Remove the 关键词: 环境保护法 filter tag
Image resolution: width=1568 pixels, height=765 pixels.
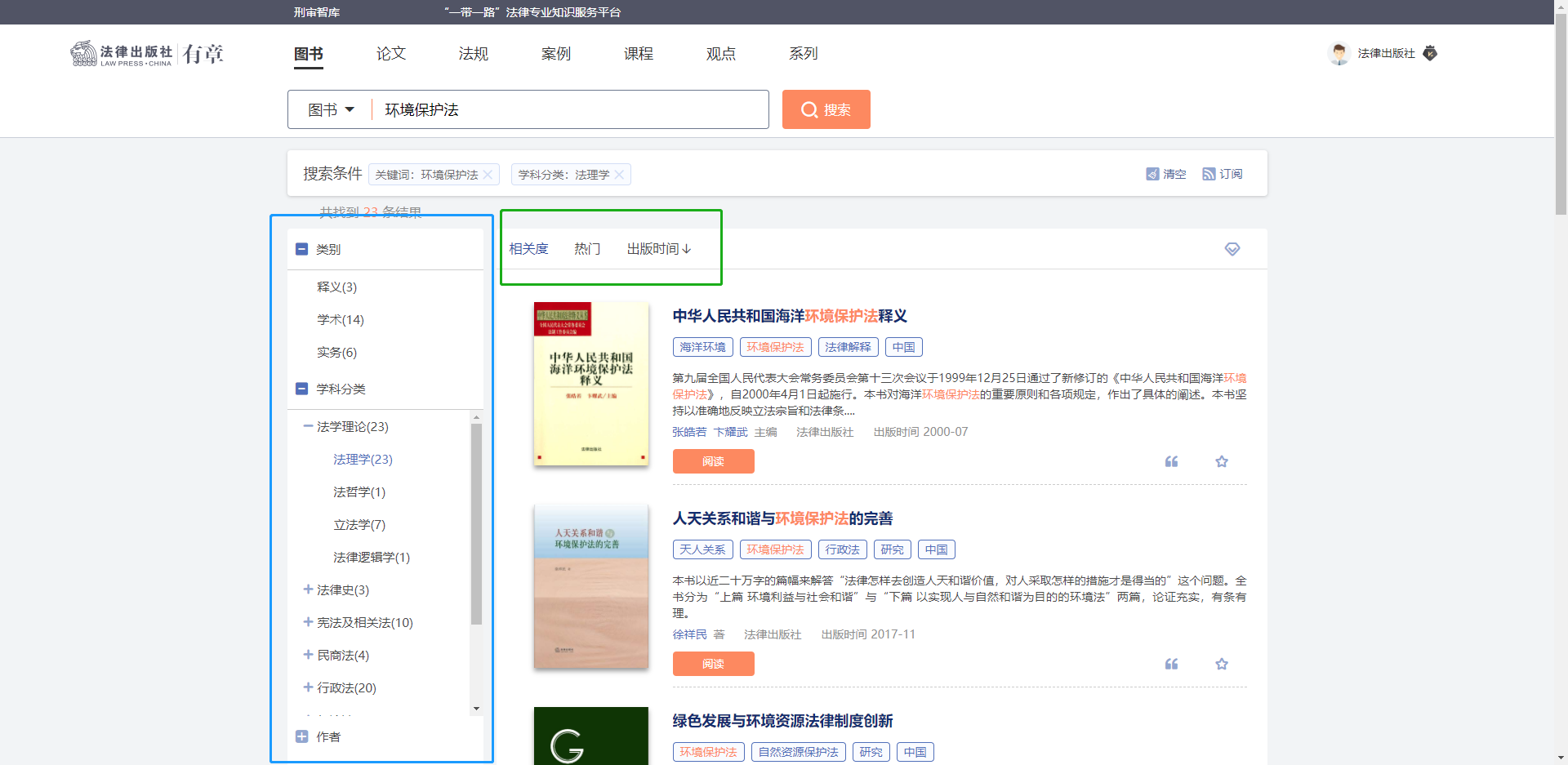488,175
